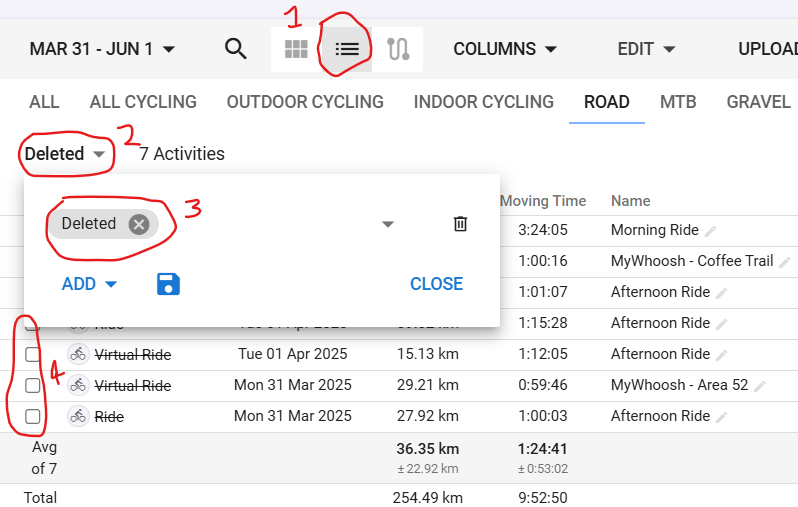Image resolution: width=798 pixels, height=507 pixels.
Task: Open the EDIT dropdown menu
Action: coord(646,49)
